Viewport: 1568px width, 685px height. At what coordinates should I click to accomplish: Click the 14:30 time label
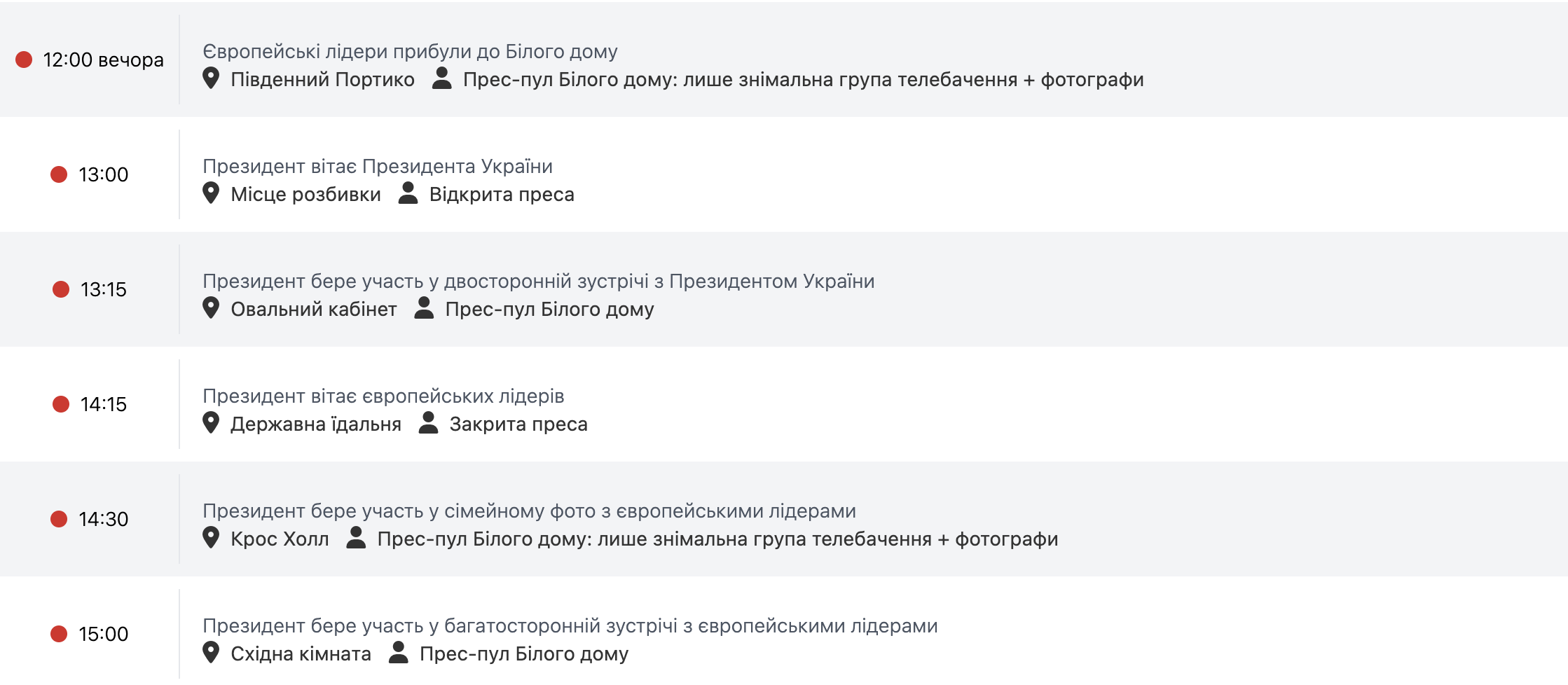[x=104, y=519]
